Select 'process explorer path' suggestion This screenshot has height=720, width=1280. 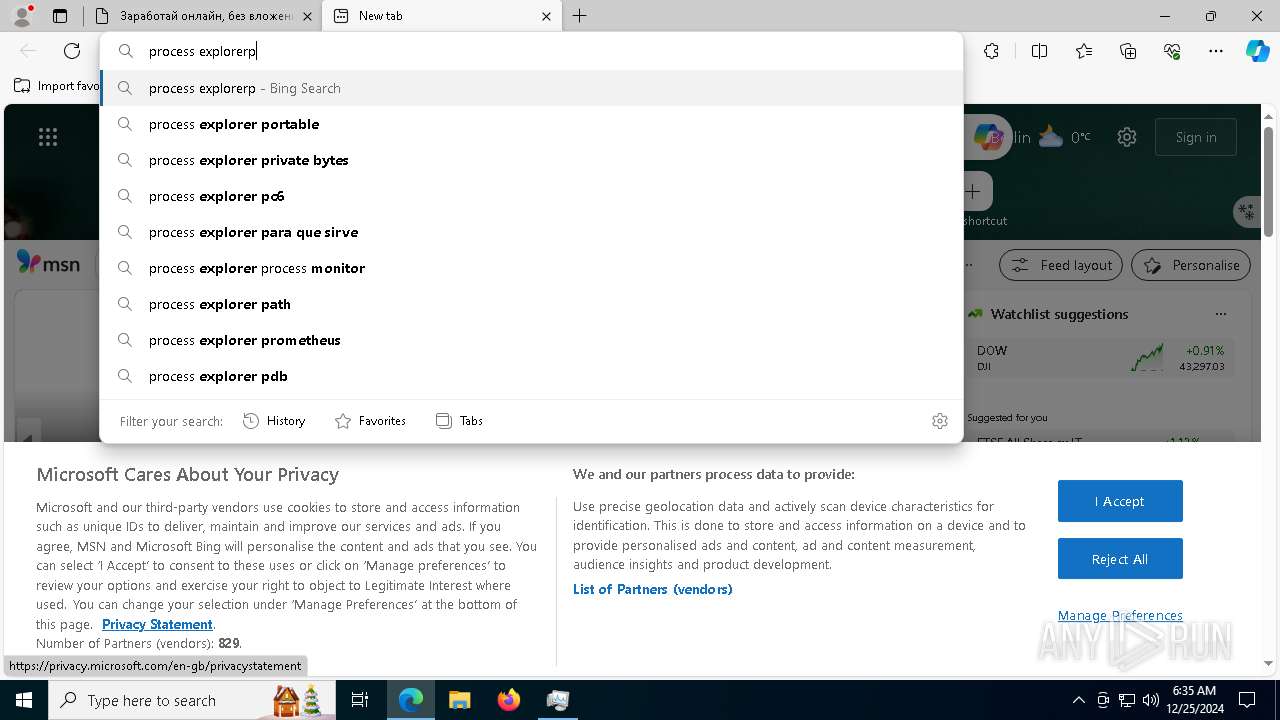[531, 304]
